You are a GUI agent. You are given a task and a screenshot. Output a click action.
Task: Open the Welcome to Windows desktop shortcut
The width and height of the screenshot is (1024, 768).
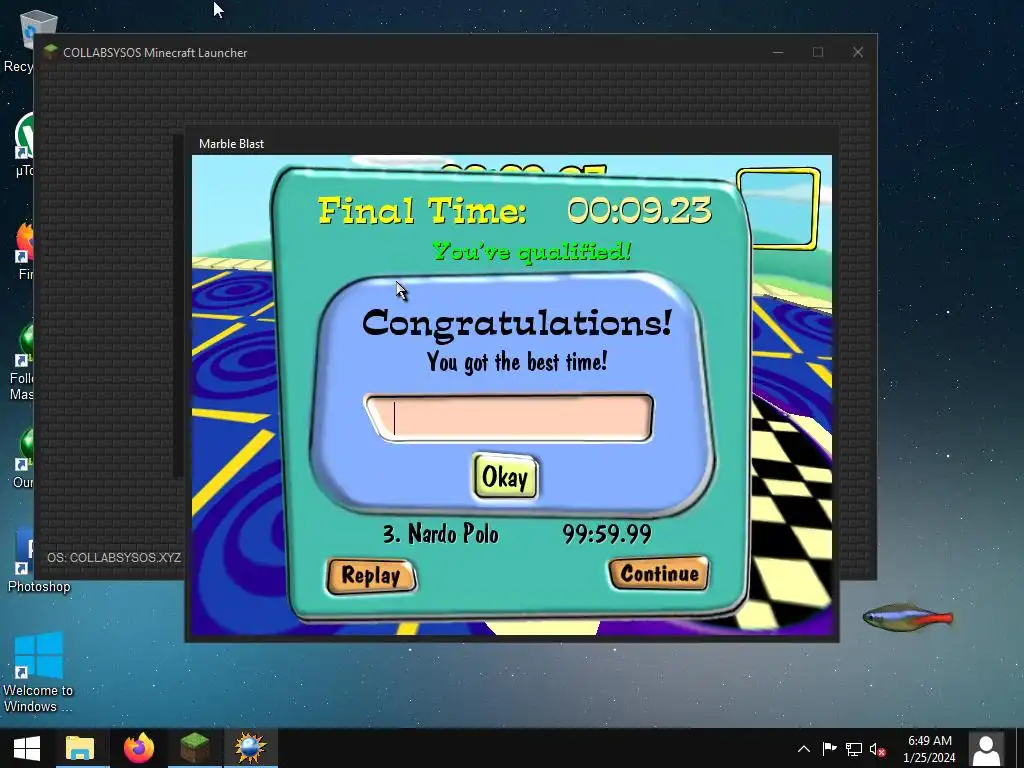point(39,671)
